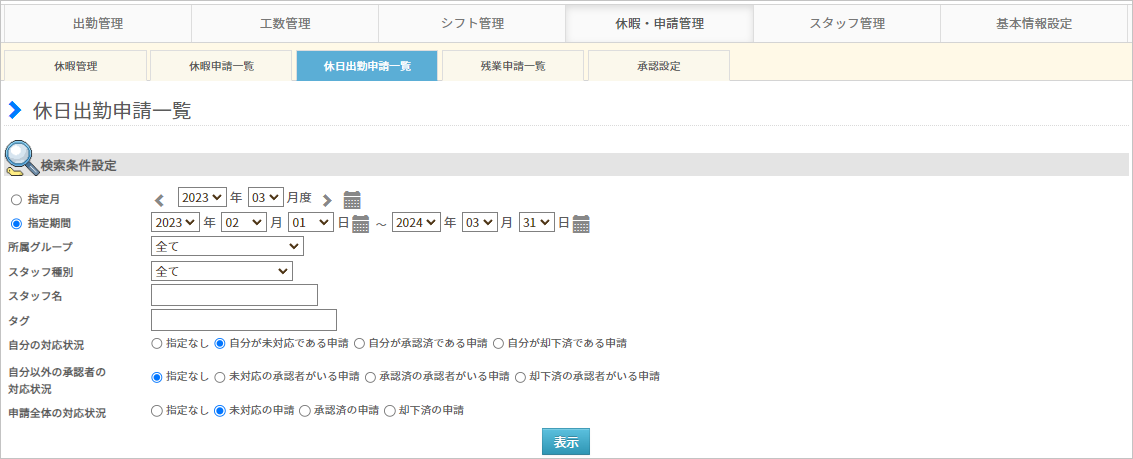Choose 未対応の承認者がいる申請 radio option
Screen dimensions: 1133x459
pos(221,377)
